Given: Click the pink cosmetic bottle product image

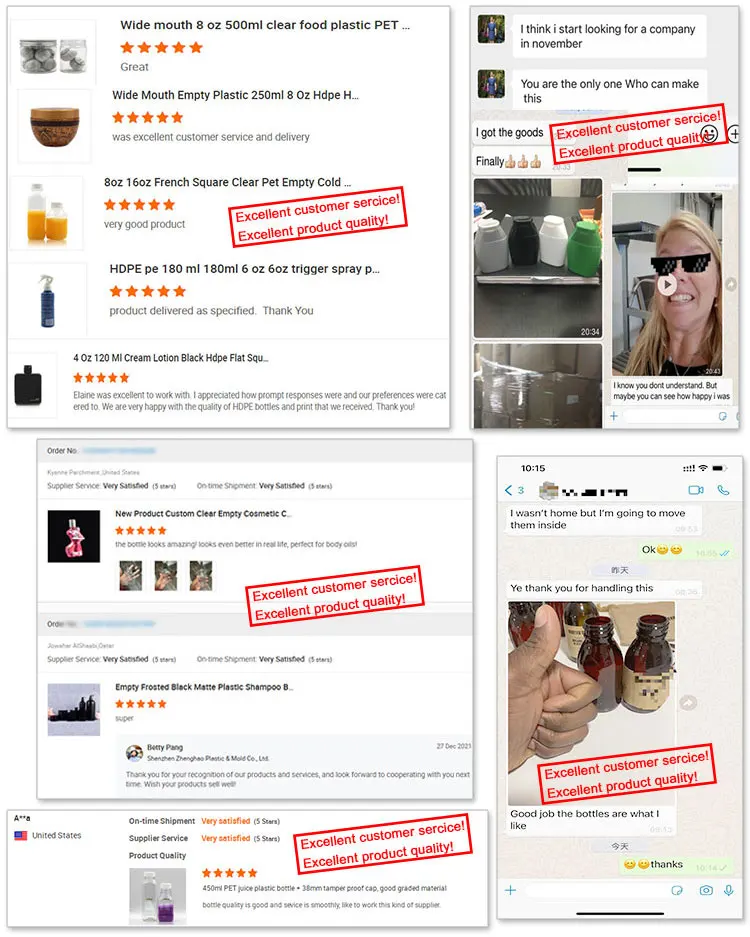Looking at the screenshot, I should 74,536.
